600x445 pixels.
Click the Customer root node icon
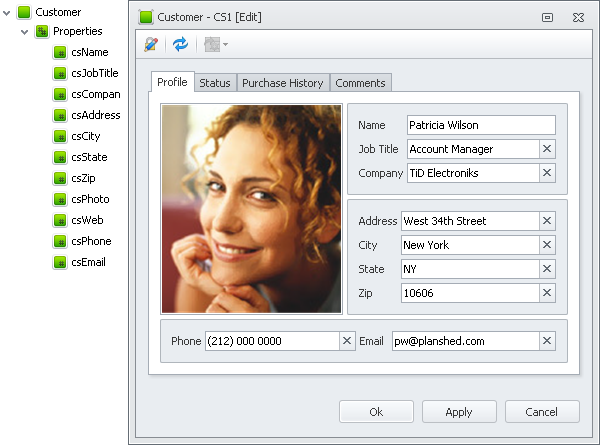pyautogui.click(x=24, y=12)
